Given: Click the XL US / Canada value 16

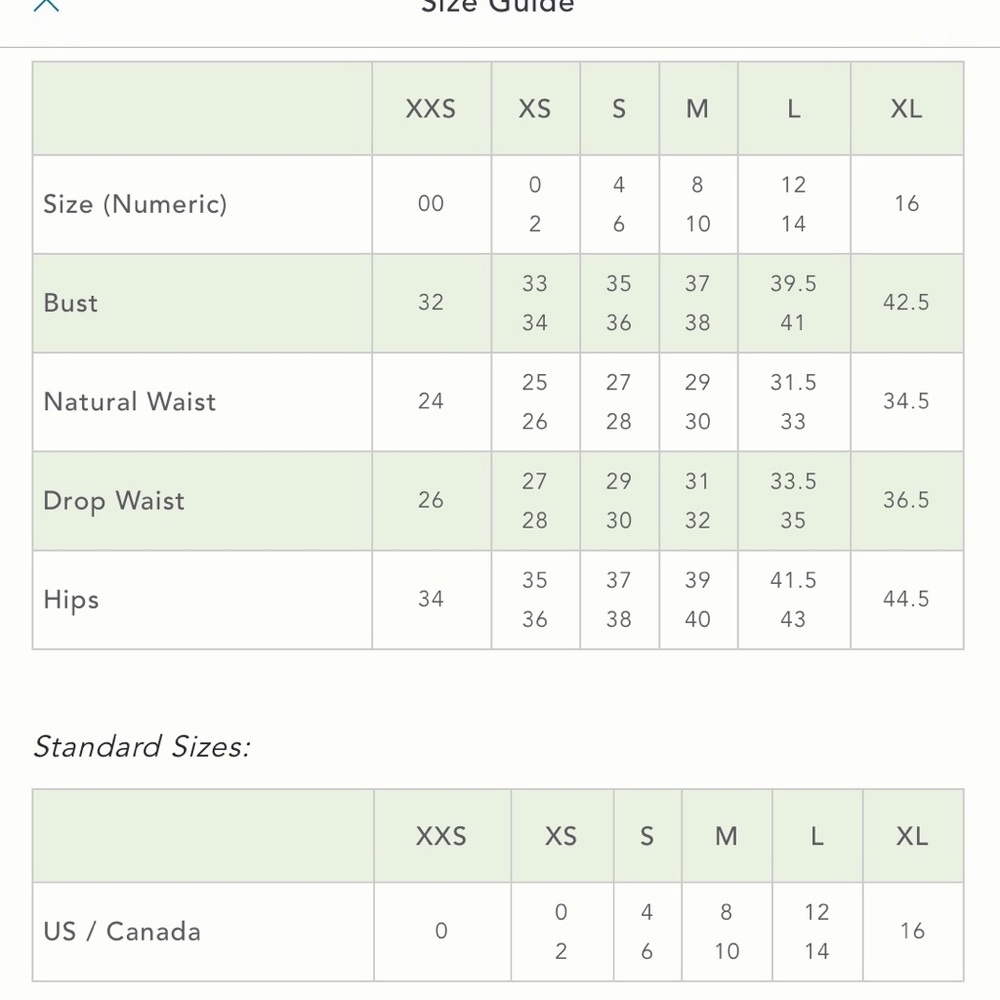Looking at the screenshot, I should click(x=913, y=931).
